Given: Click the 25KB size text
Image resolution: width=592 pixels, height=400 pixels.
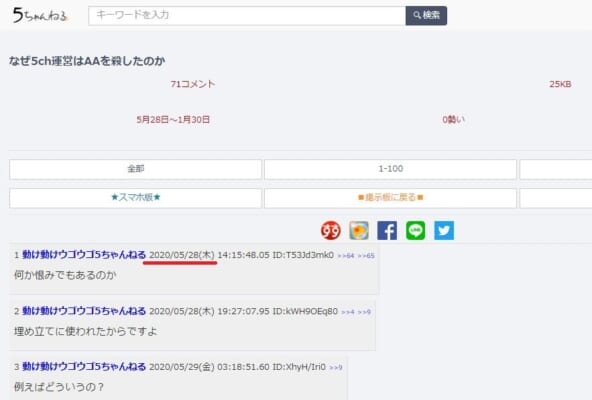Looking at the screenshot, I should (x=560, y=84).
